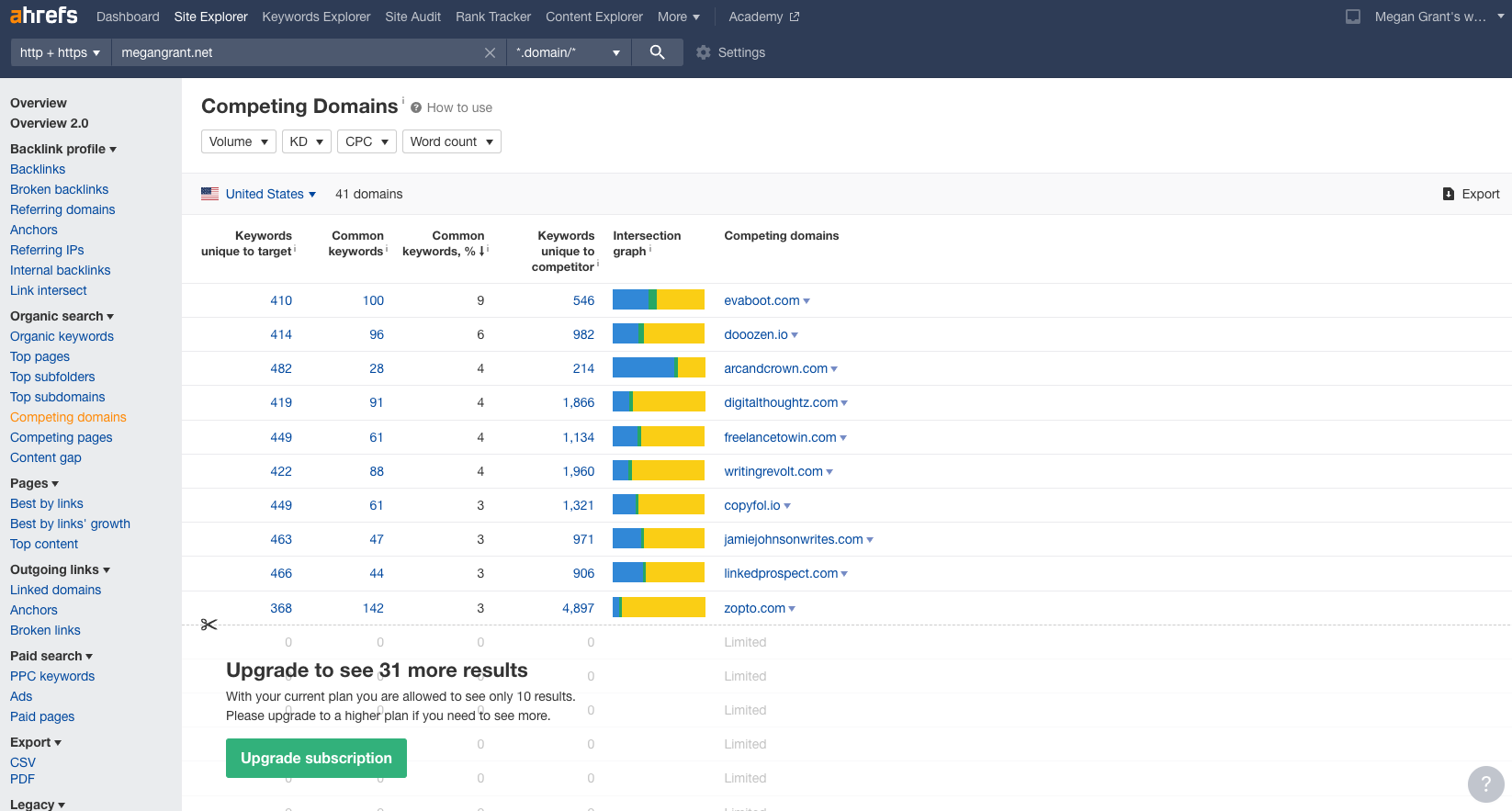Viewport: 1512px width, 811px height.
Task: Open freelancetowin.com competing domain link
Action: pyautogui.click(x=780, y=437)
